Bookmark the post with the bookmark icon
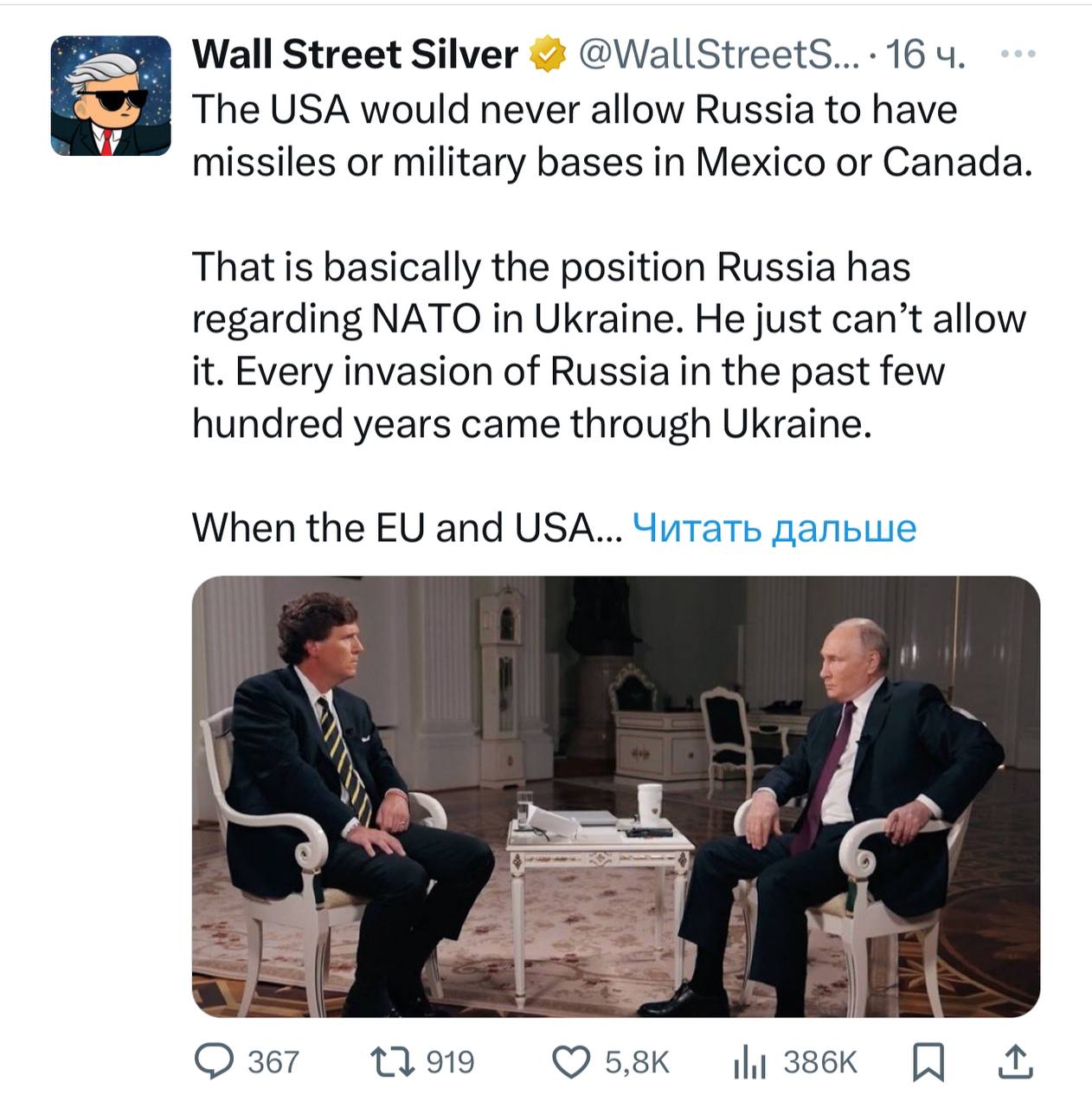 tap(928, 1061)
